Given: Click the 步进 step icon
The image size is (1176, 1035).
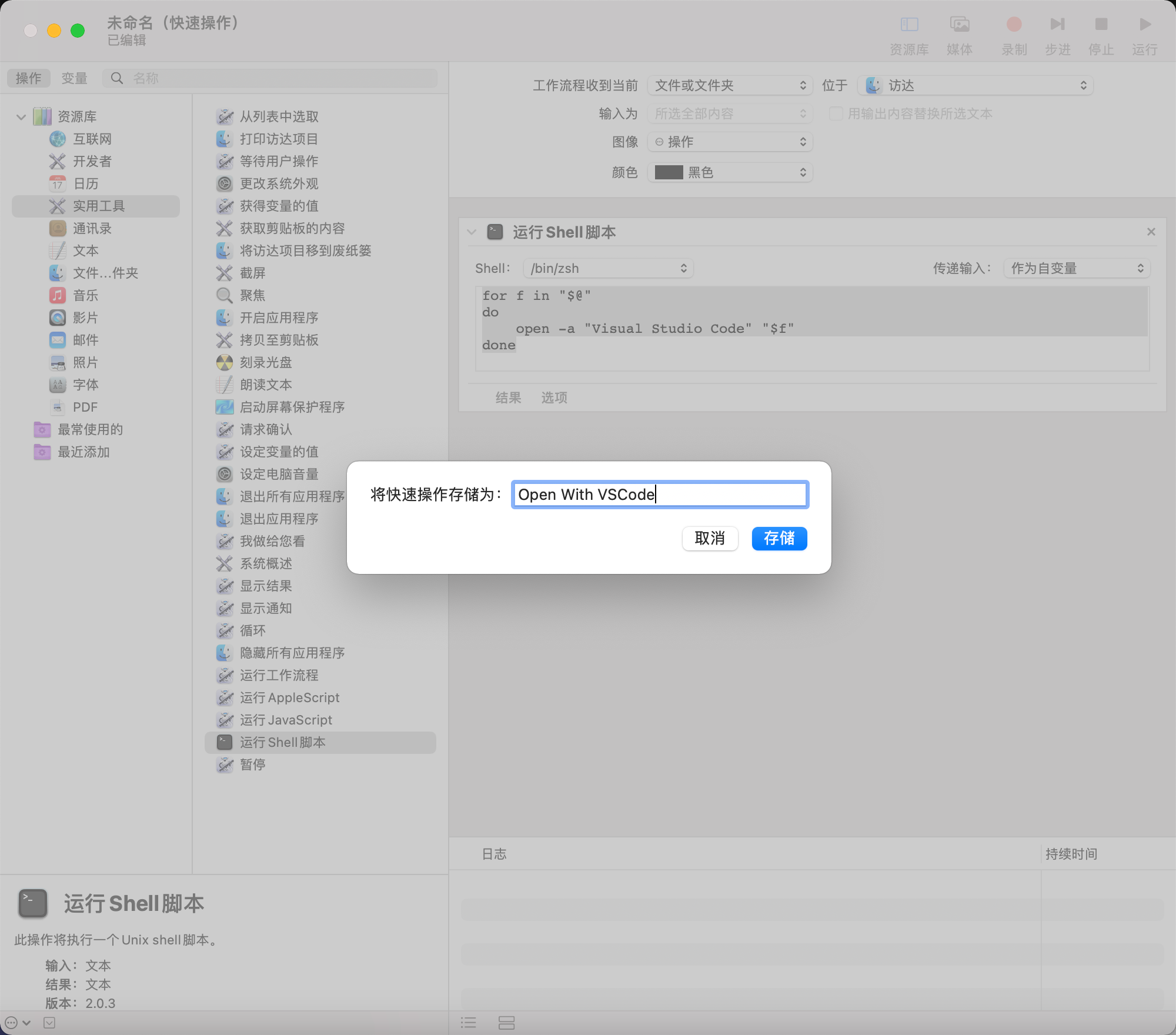Looking at the screenshot, I should [x=1057, y=25].
